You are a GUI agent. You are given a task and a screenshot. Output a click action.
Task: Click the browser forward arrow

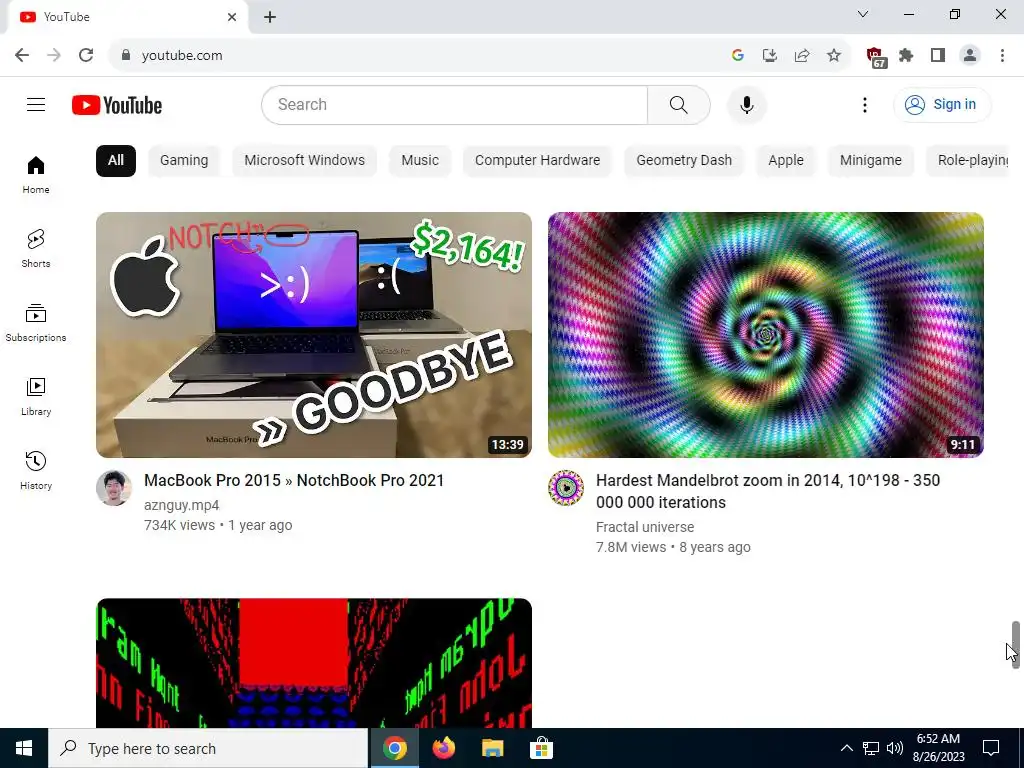tap(54, 55)
